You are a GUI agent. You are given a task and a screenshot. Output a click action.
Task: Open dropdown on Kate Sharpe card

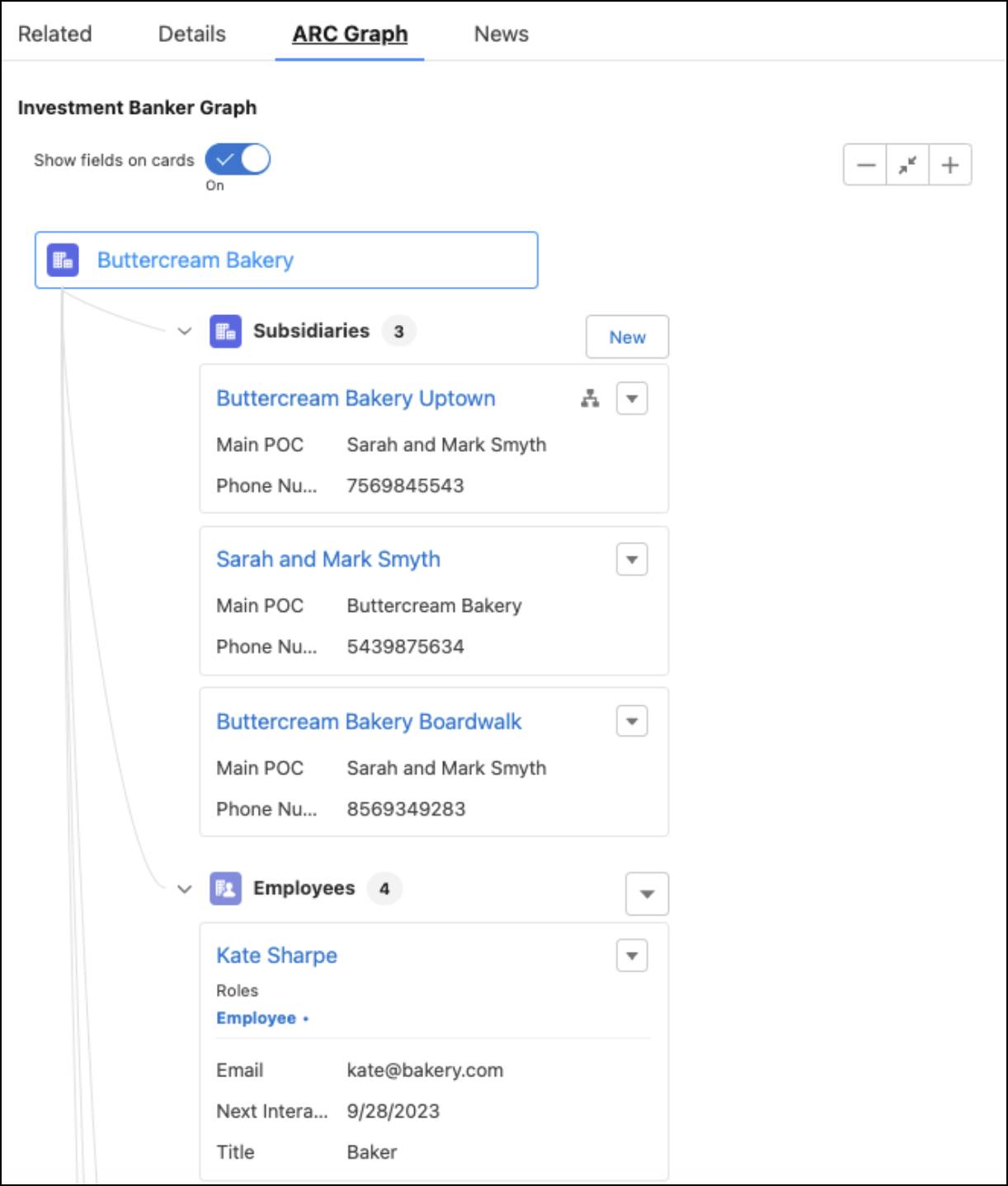click(x=632, y=956)
